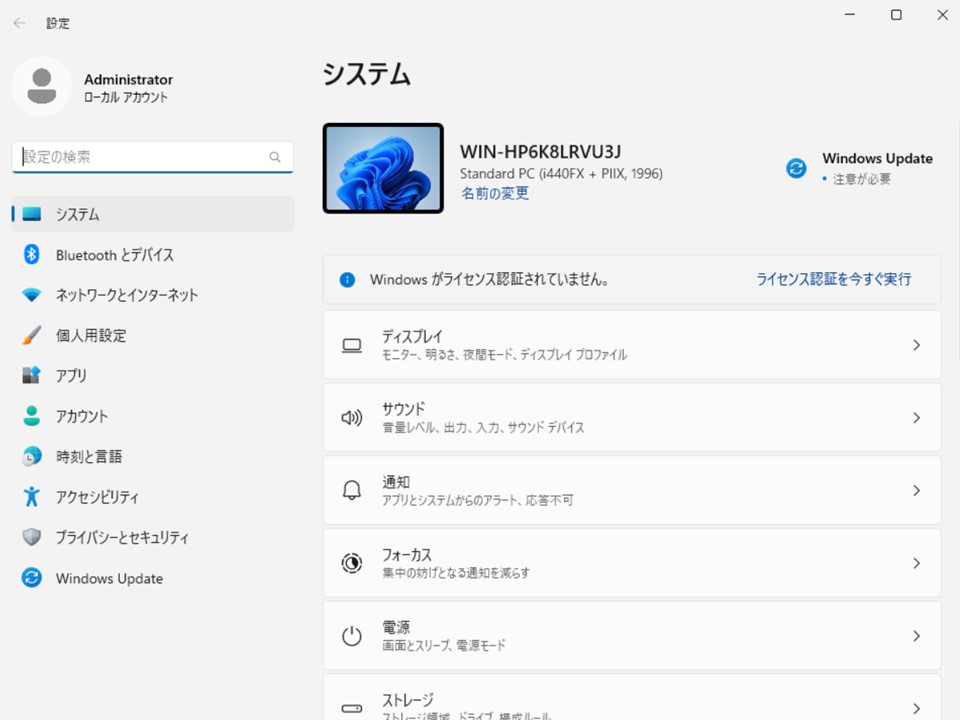The width and height of the screenshot is (960, 720).
Task: Click PC name WIN-HP6K8LRVU3J
Action: [x=541, y=151]
